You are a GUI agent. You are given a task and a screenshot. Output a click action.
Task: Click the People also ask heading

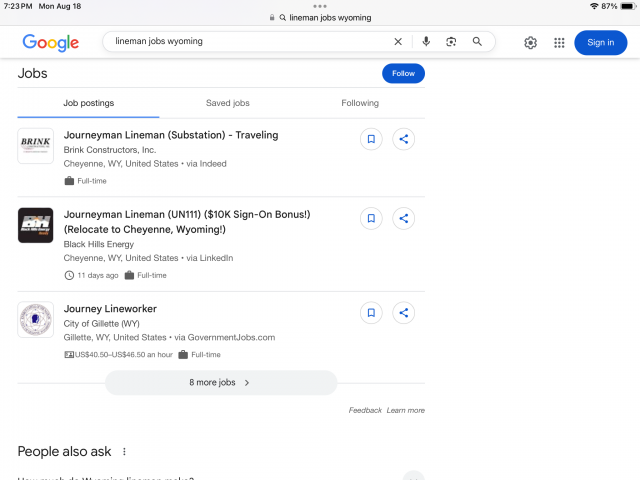64,452
